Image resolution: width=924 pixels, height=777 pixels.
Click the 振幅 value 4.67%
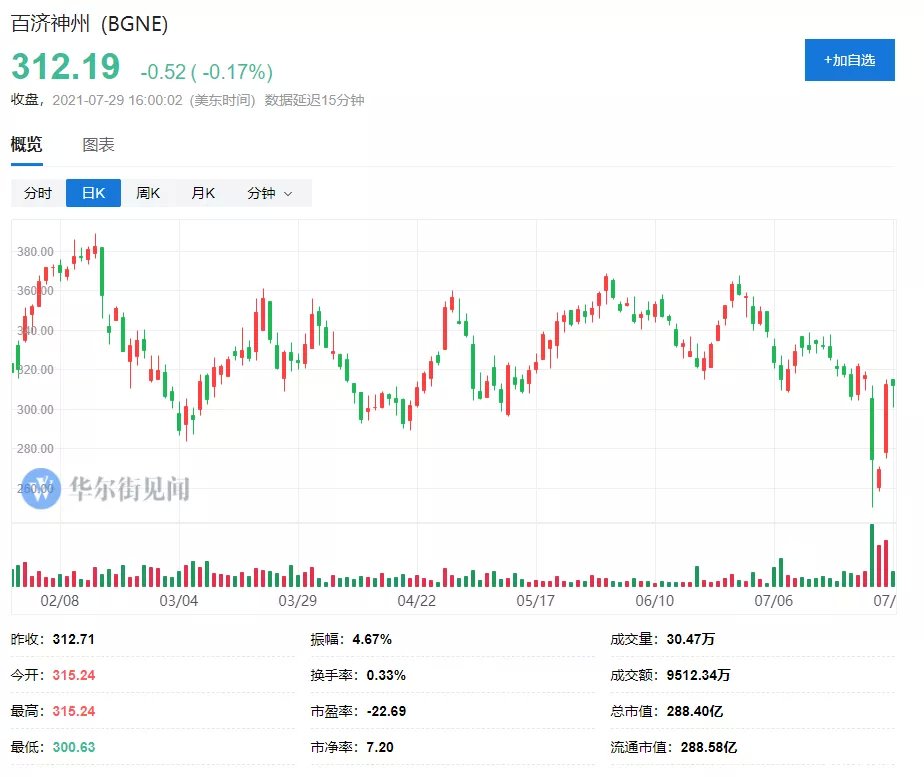[372, 639]
